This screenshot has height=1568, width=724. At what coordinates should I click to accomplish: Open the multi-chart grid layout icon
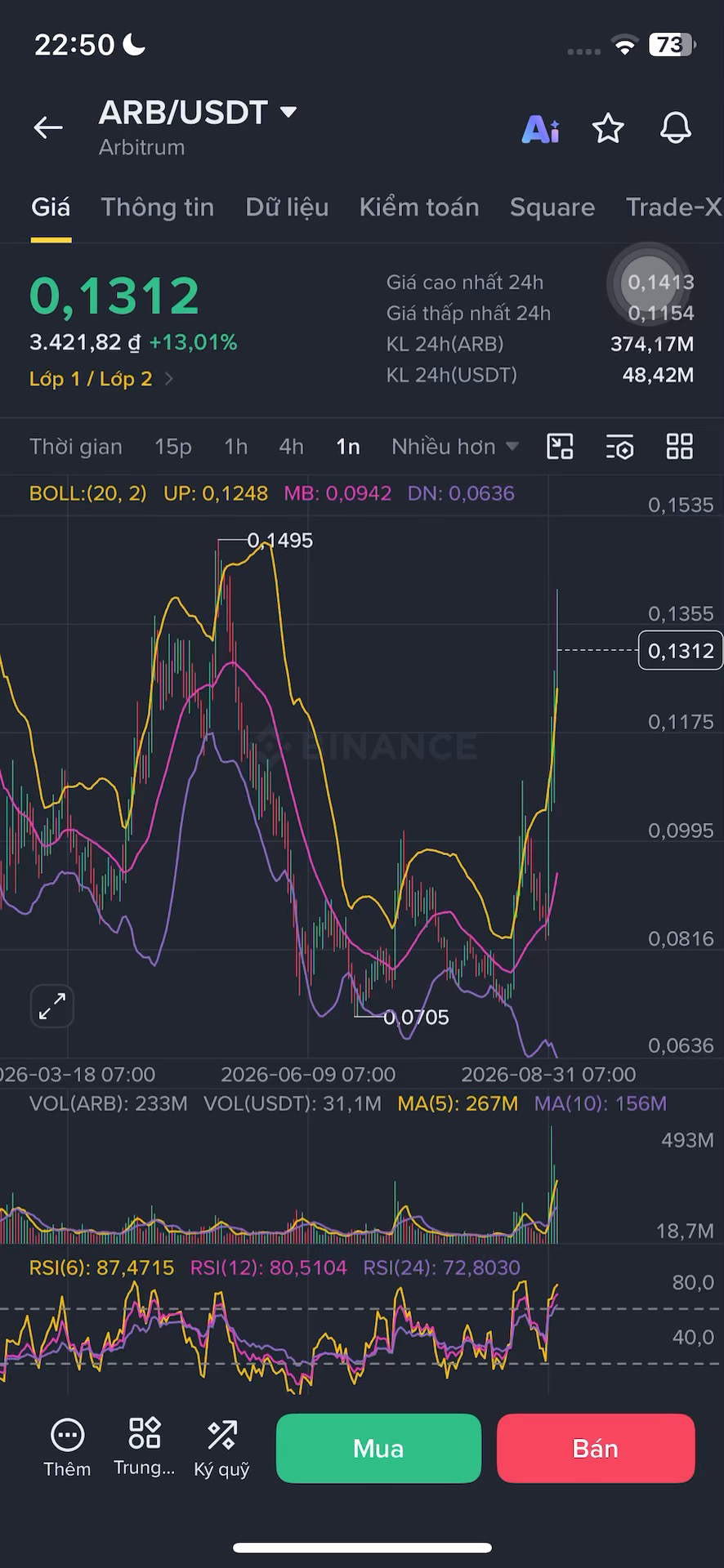coord(680,447)
